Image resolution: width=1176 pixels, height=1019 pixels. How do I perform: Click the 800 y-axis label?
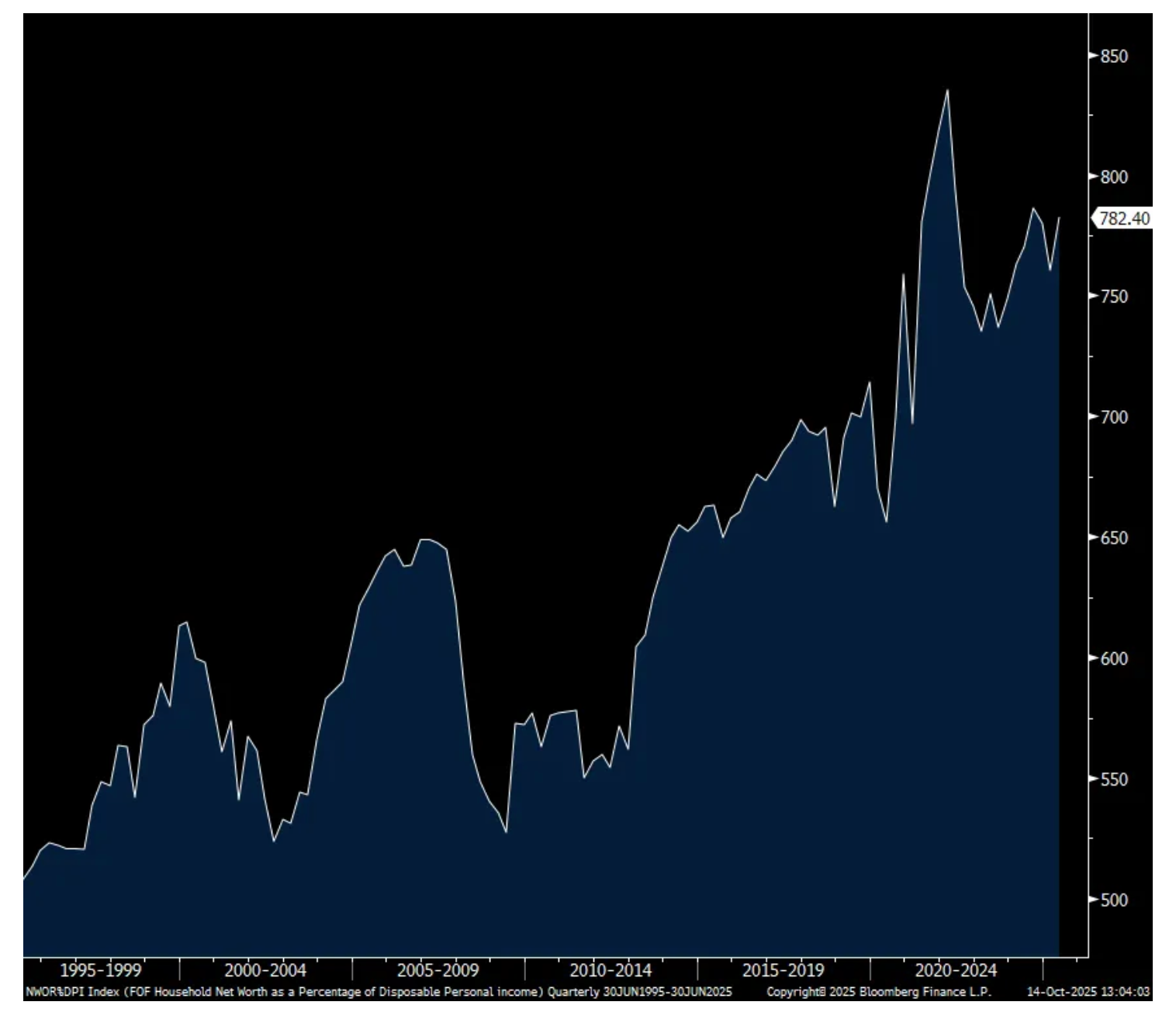[x=1113, y=177]
